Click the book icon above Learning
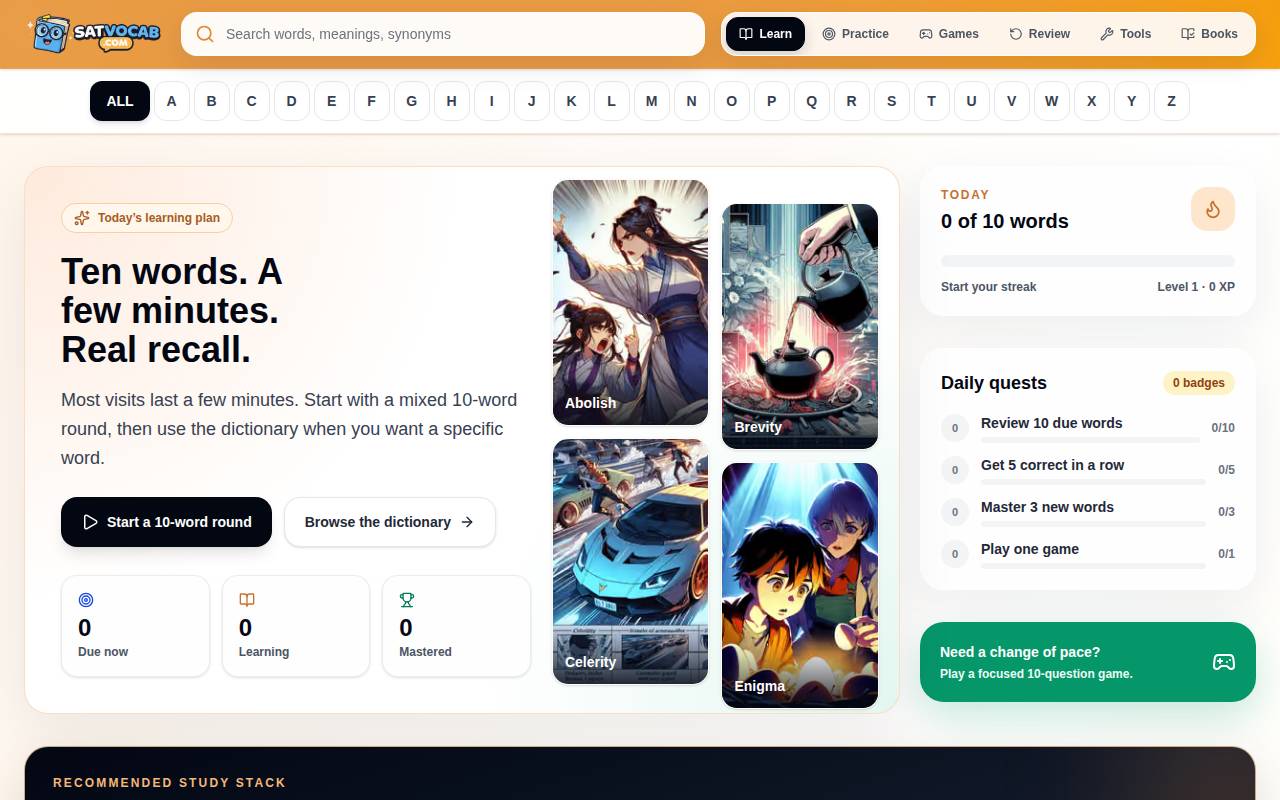 (x=247, y=600)
